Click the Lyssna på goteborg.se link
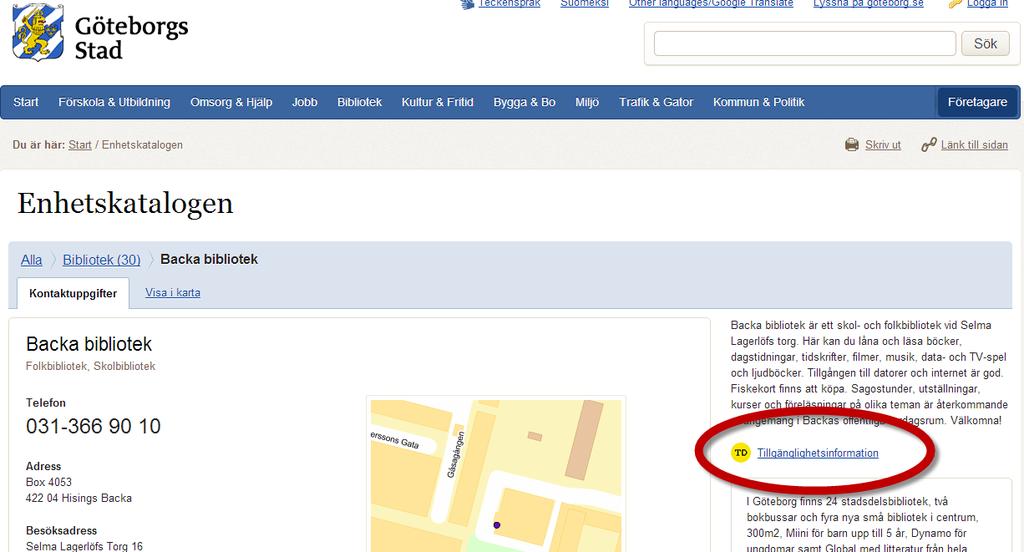Screen dimensions: 1024x552 pos(869,3)
